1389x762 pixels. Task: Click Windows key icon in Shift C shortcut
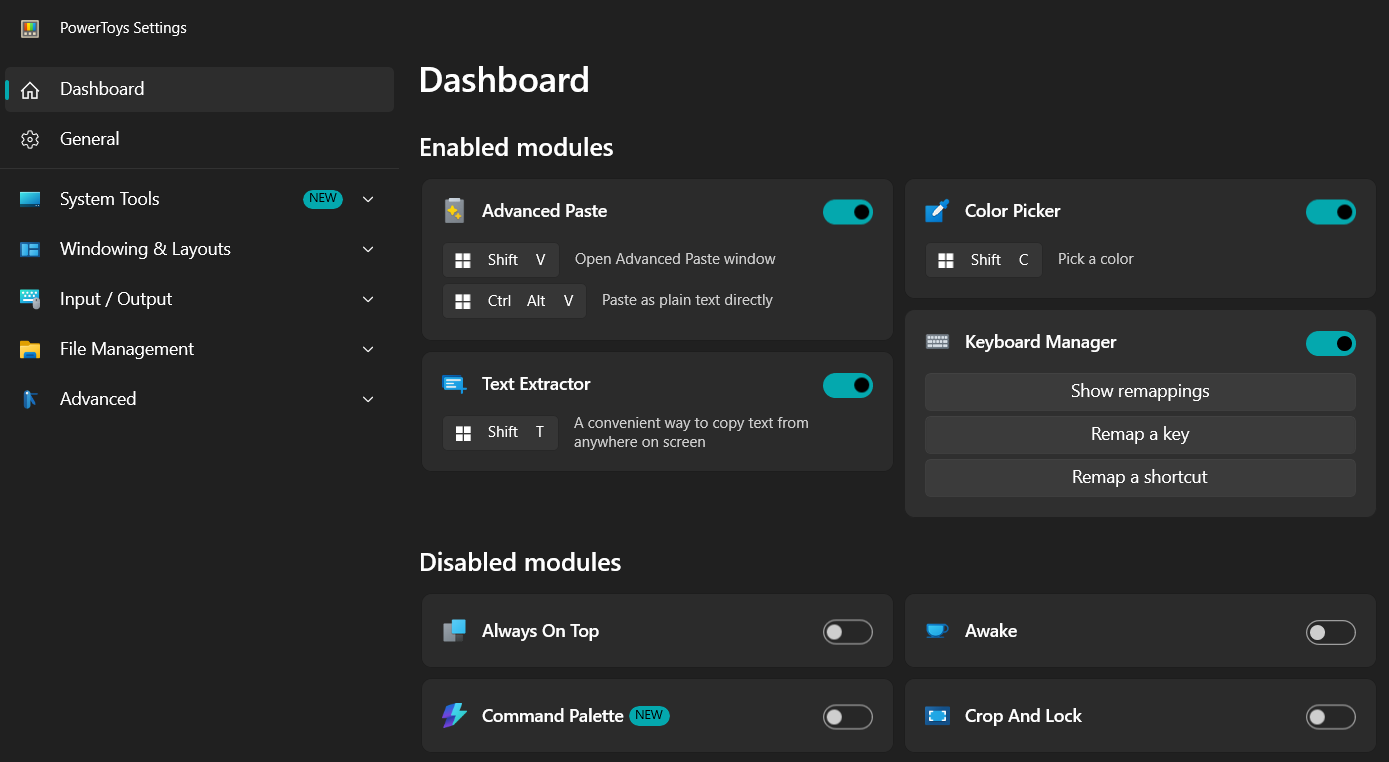click(x=946, y=261)
